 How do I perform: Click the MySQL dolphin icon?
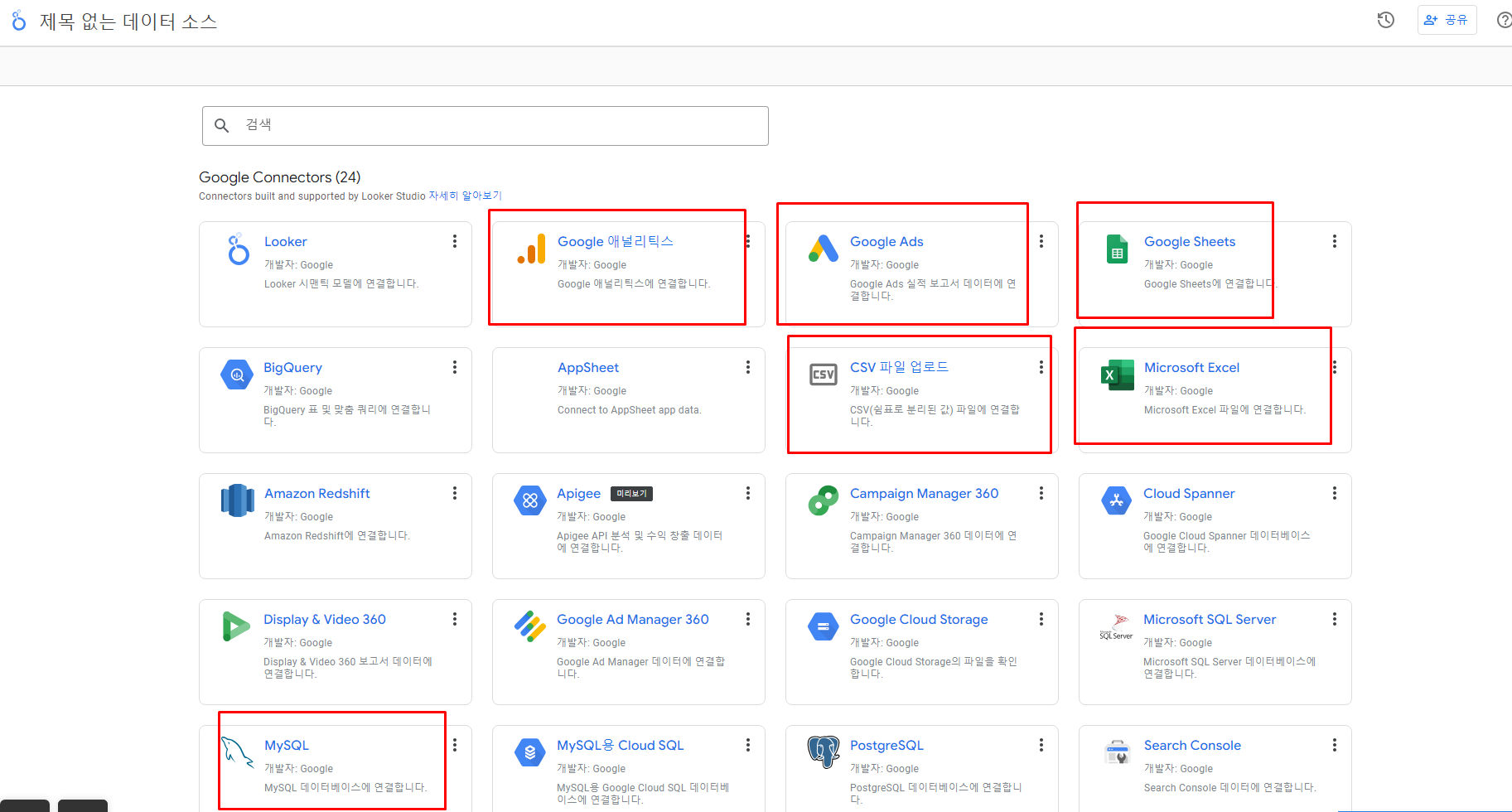237,752
